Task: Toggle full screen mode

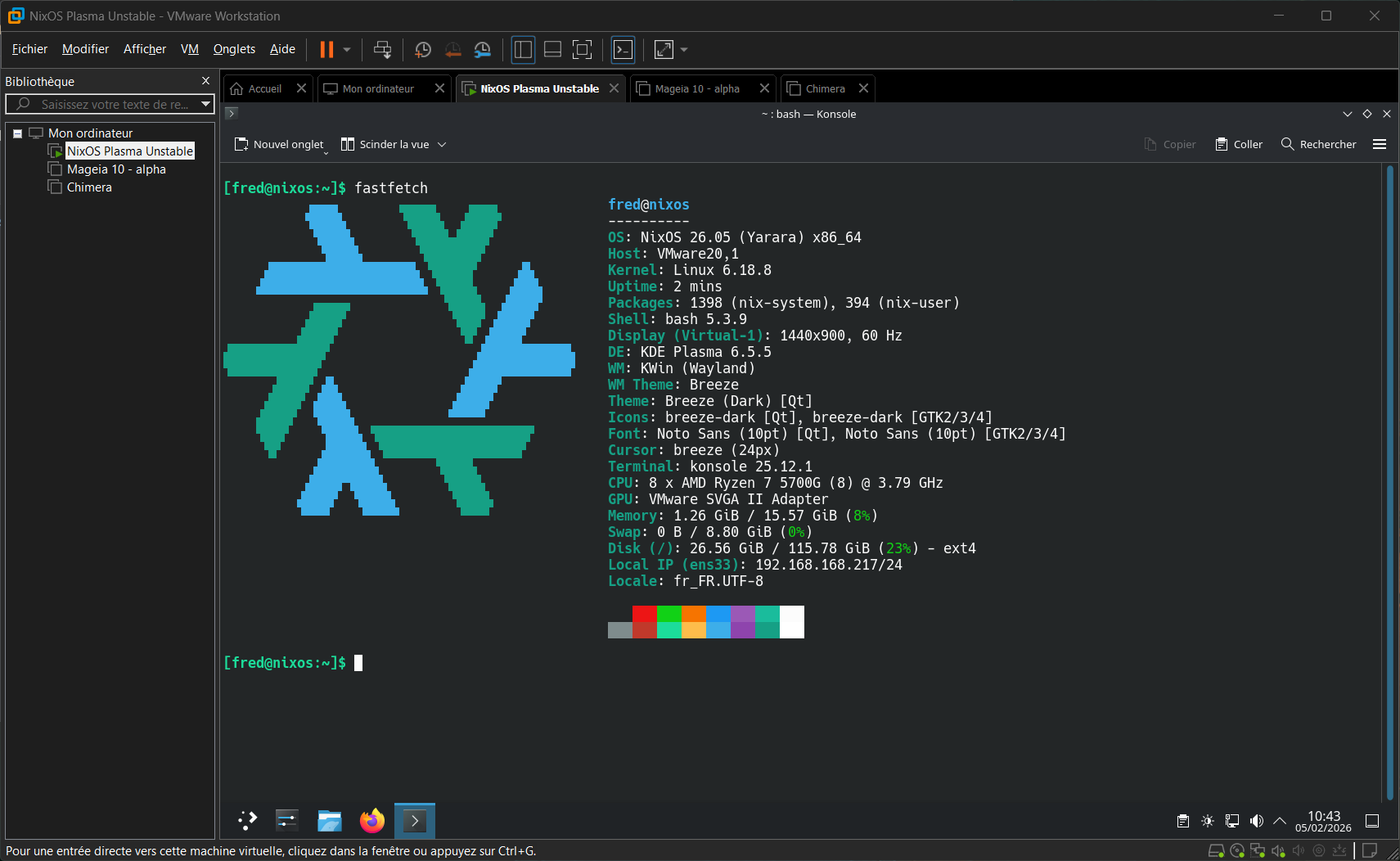Action: (x=582, y=50)
